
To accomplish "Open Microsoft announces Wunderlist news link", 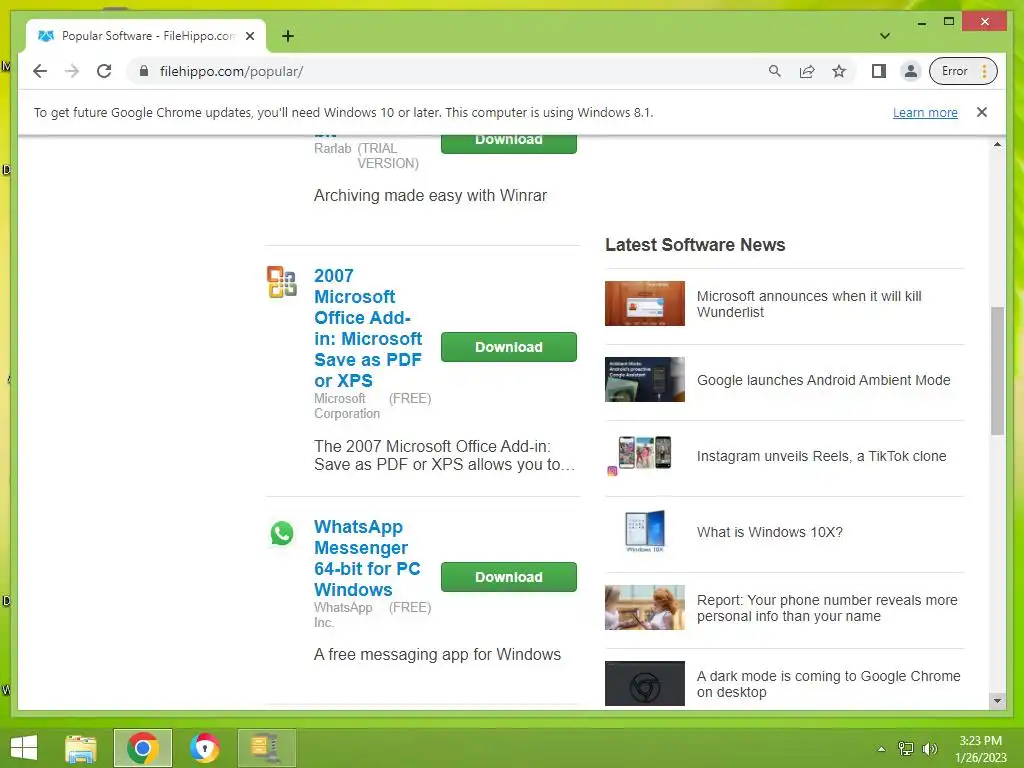I will (809, 304).
